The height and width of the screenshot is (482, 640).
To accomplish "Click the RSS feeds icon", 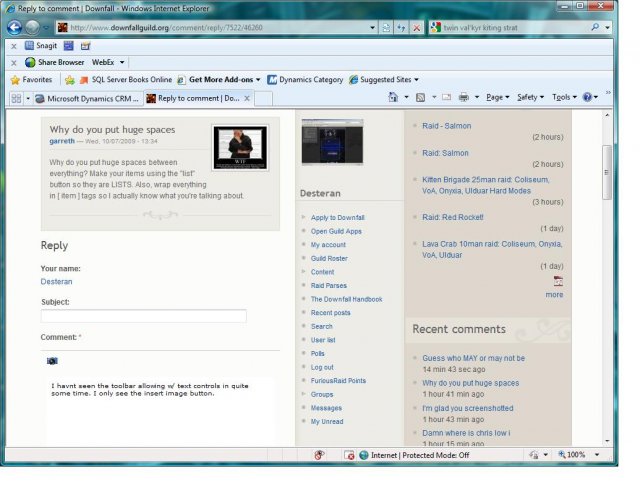I will coord(420,97).
